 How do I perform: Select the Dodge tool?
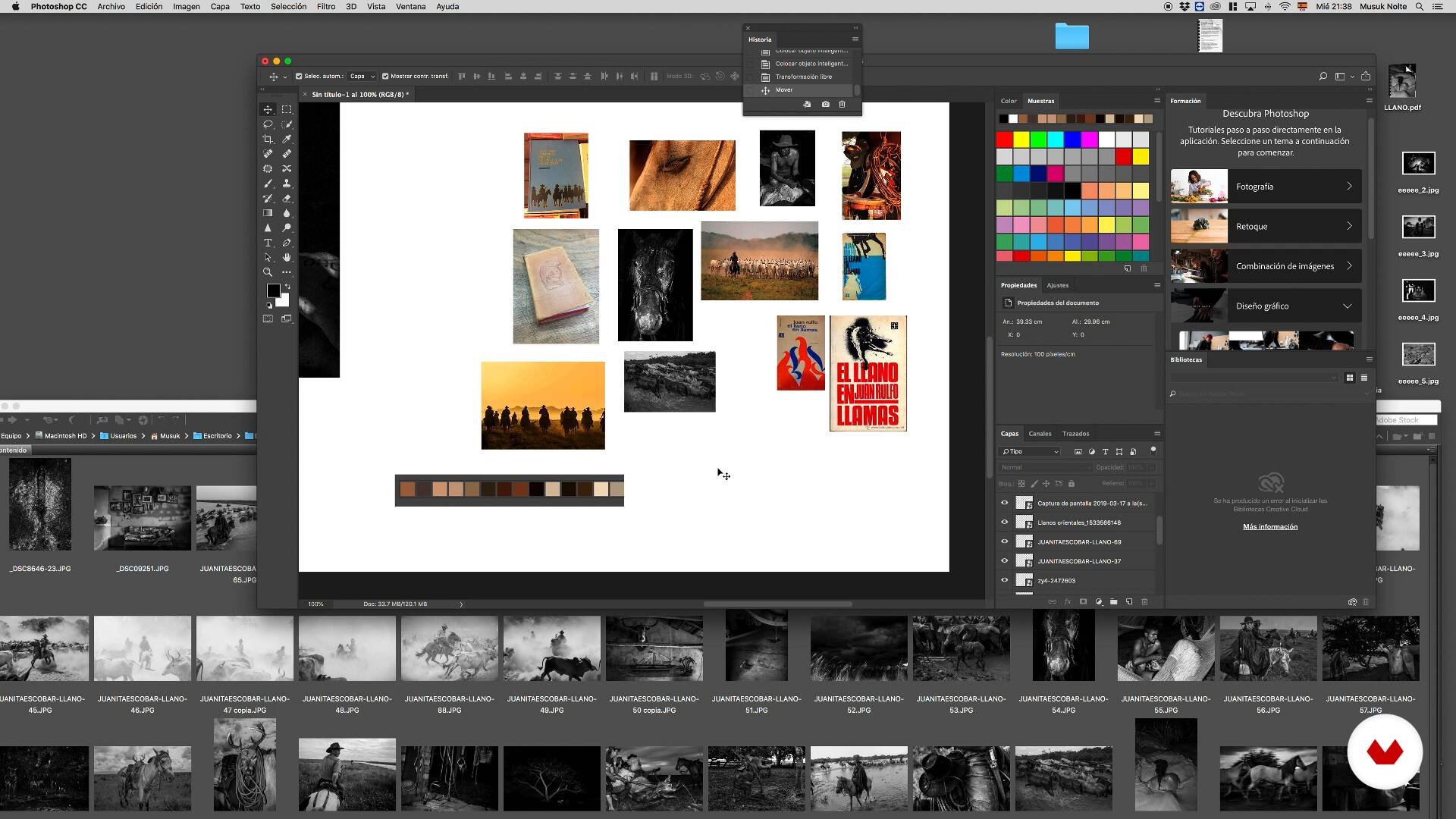pyautogui.click(x=287, y=228)
